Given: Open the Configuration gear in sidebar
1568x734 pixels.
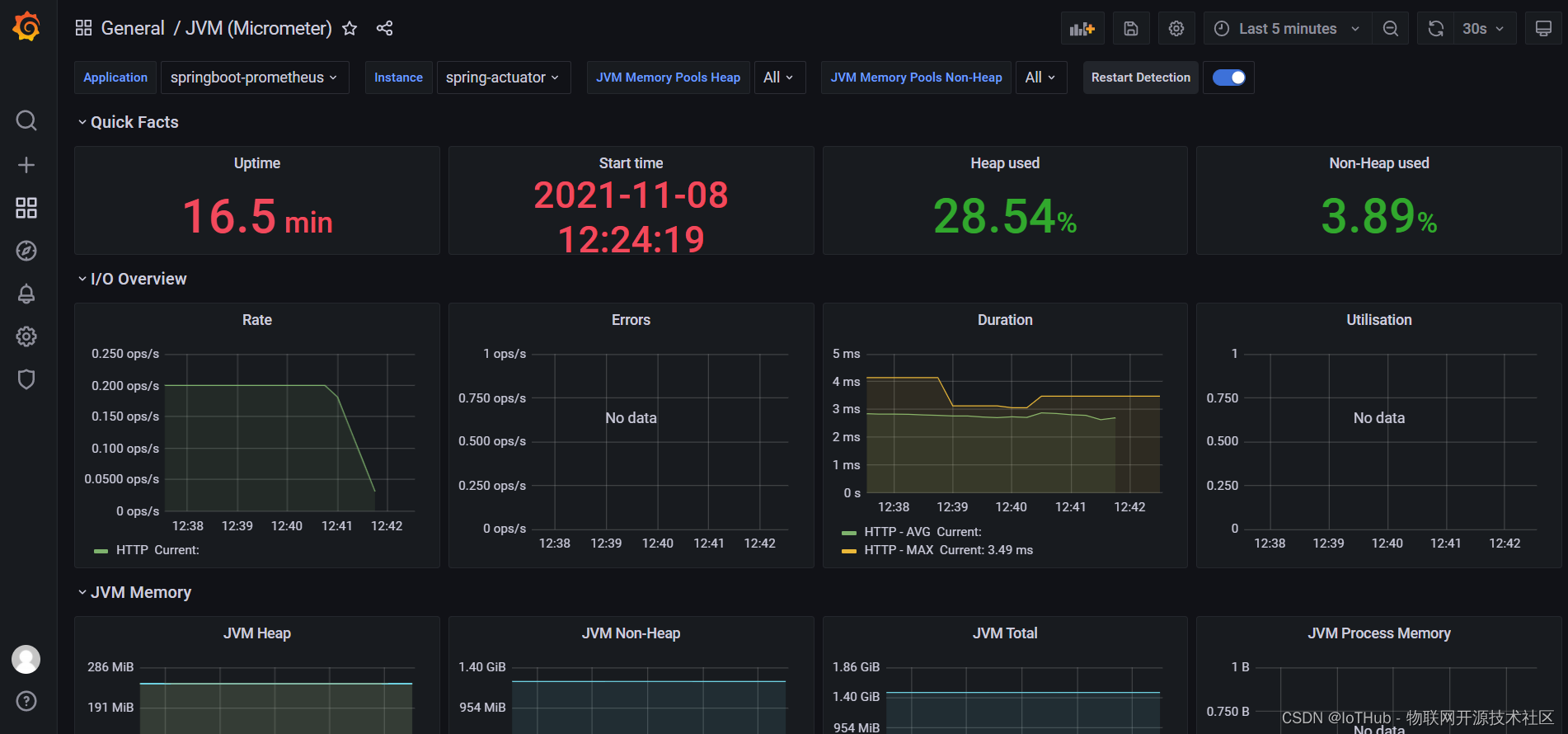Looking at the screenshot, I should click(x=26, y=336).
